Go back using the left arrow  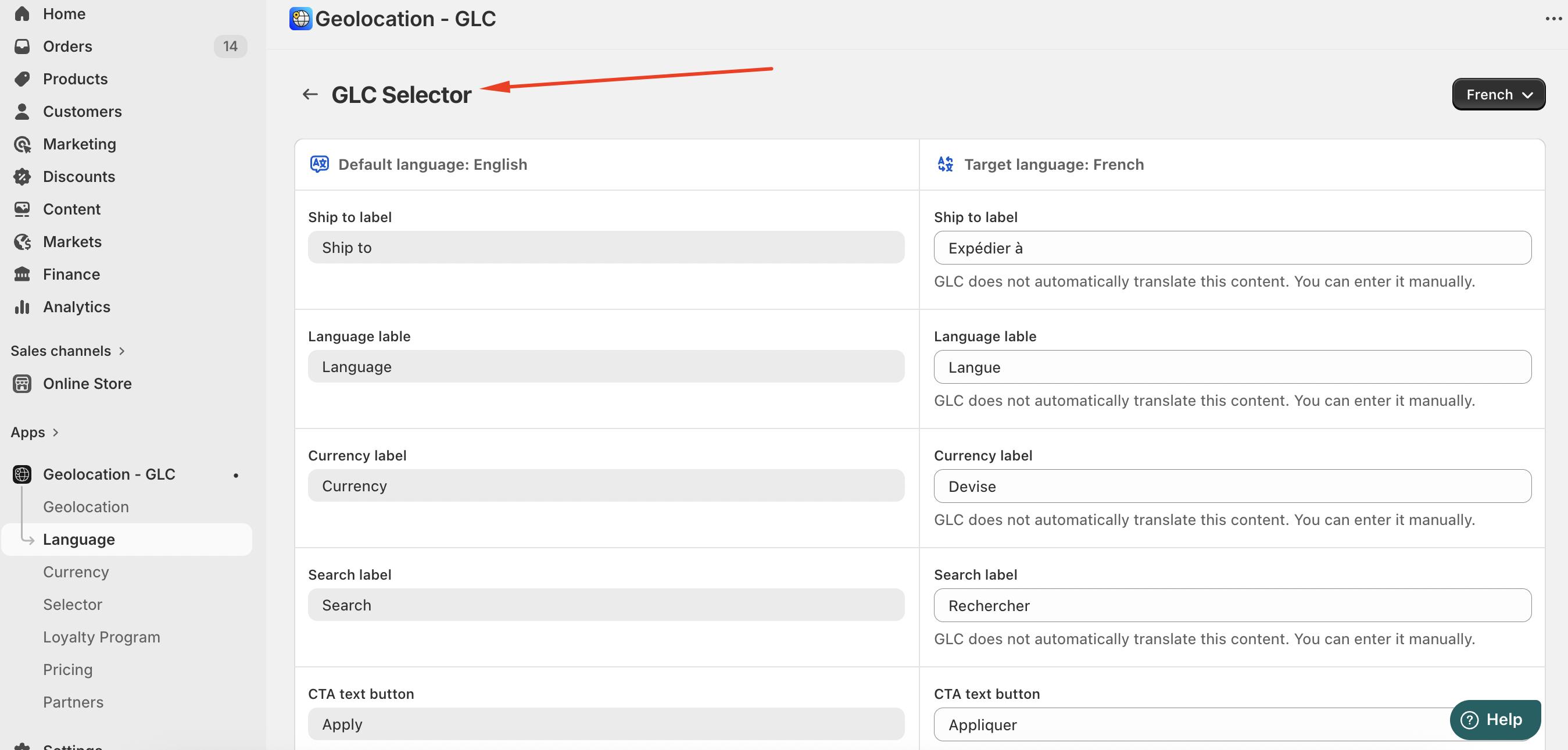point(310,94)
